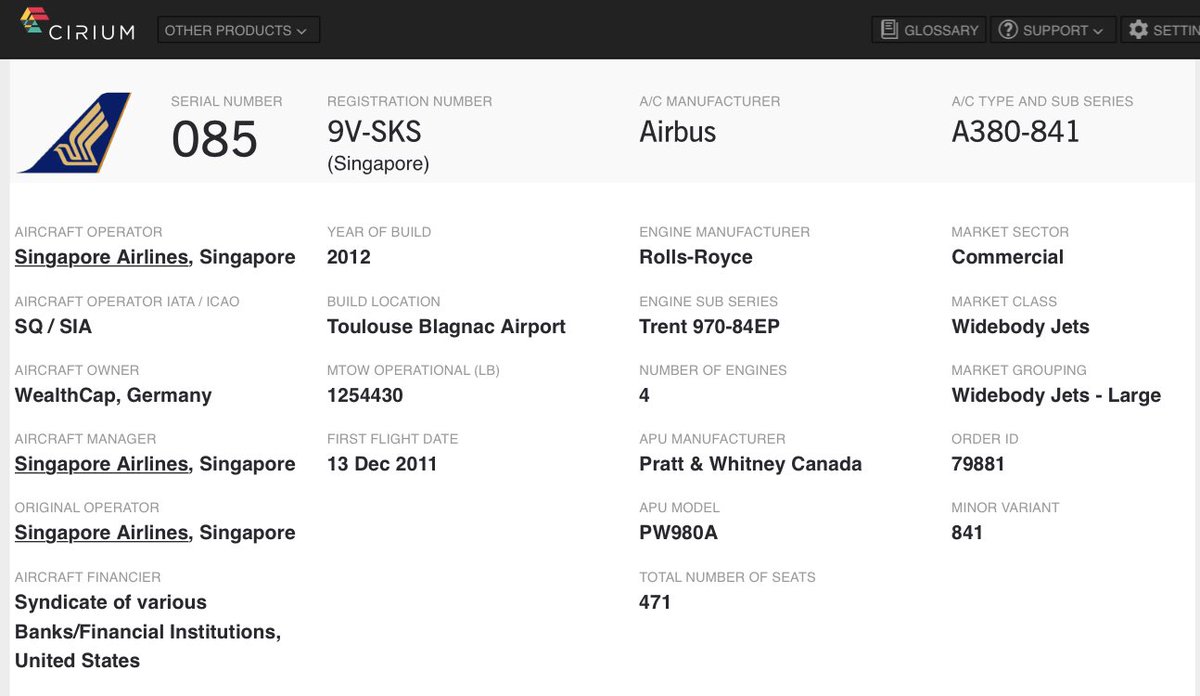
Task: Select order ID 79881
Action: coord(978,464)
